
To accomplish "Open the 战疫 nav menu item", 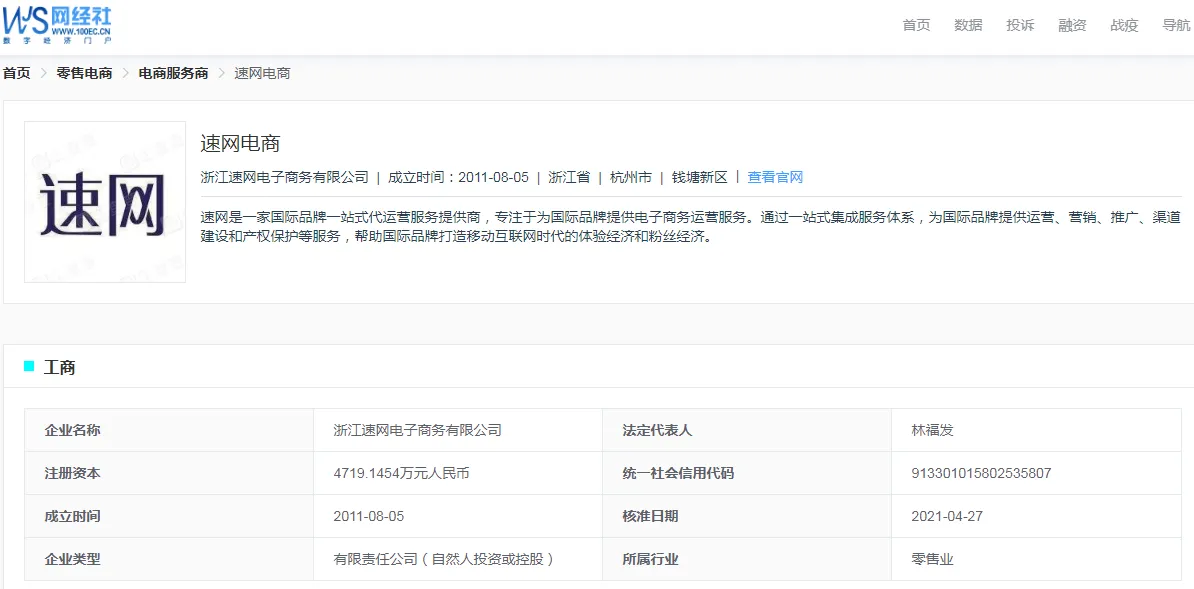I will pos(1124,25).
